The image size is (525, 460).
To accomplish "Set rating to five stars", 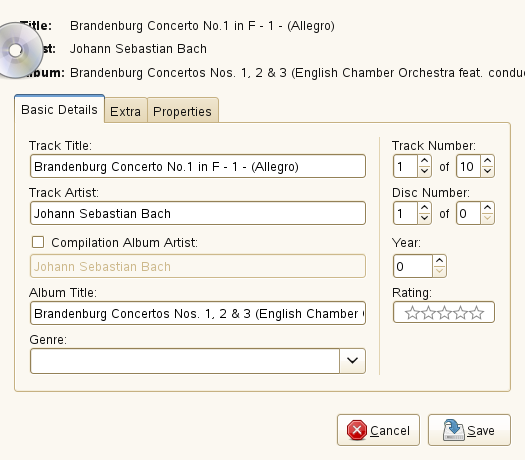I will click(476, 313).
